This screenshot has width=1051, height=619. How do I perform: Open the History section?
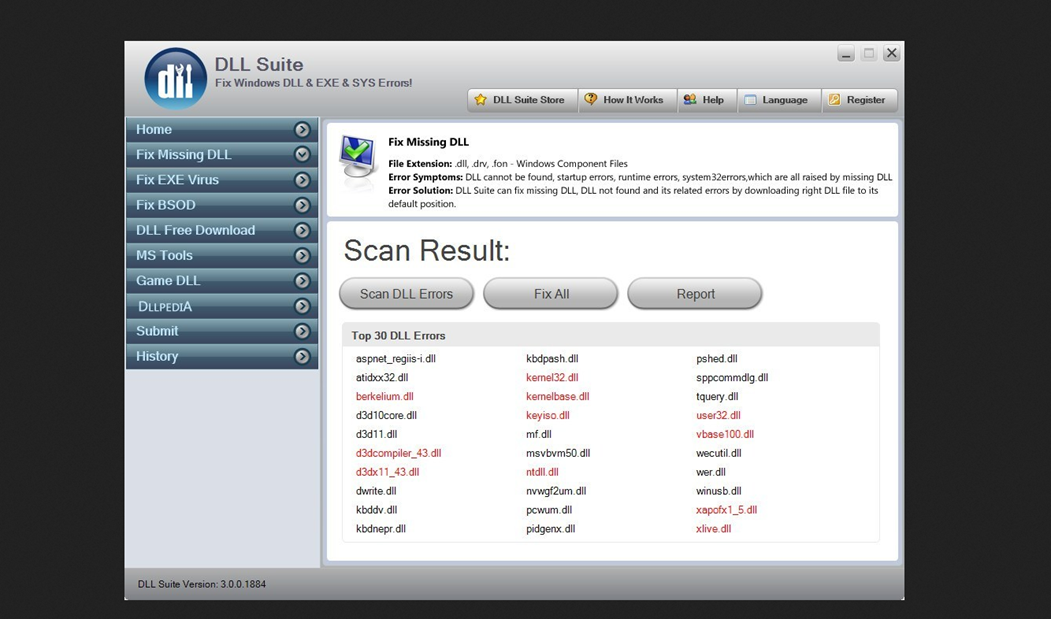(222, 357)
